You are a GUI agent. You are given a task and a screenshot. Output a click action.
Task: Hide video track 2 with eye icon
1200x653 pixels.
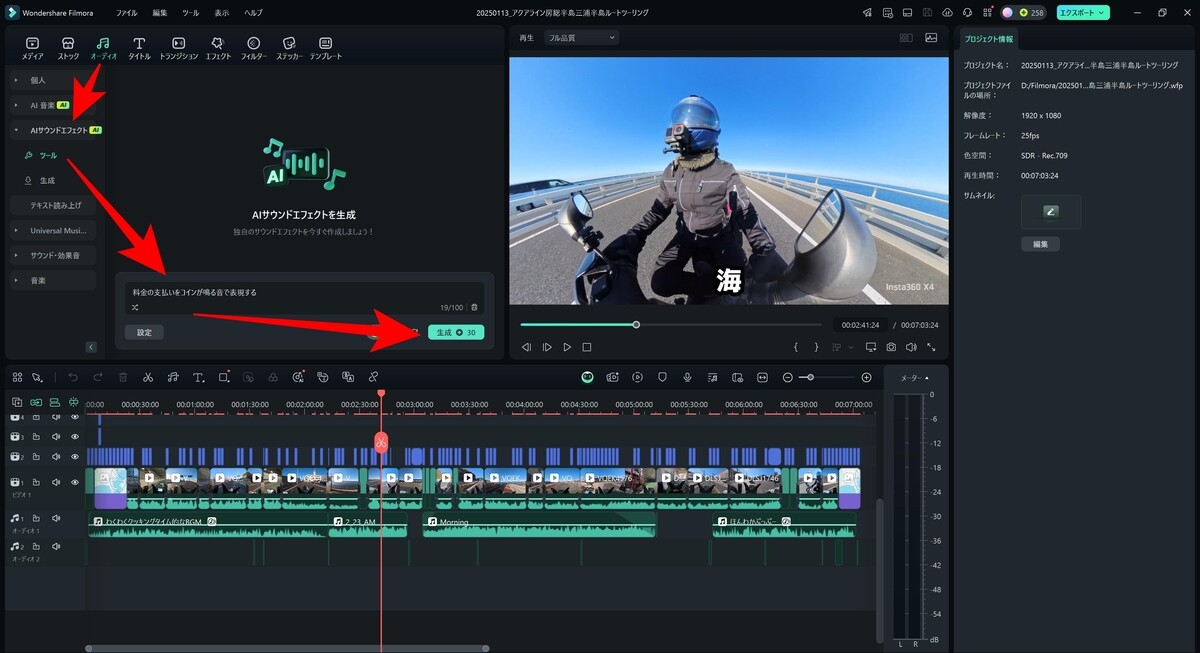[74, 456]
